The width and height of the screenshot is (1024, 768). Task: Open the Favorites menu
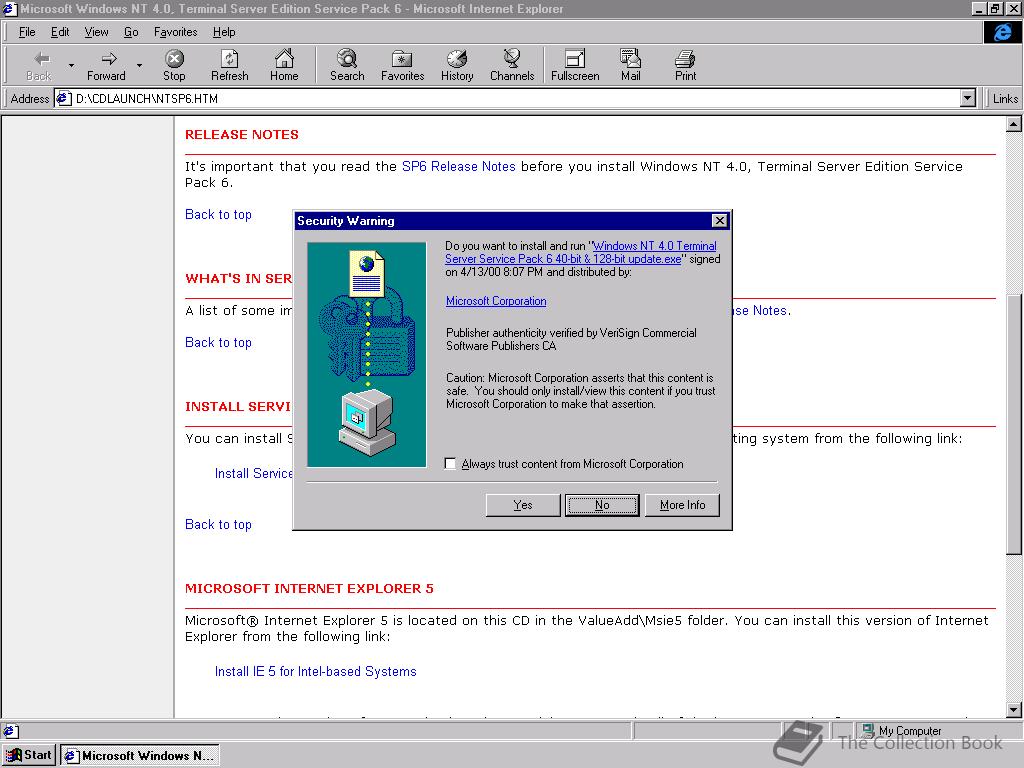[176, 32]
